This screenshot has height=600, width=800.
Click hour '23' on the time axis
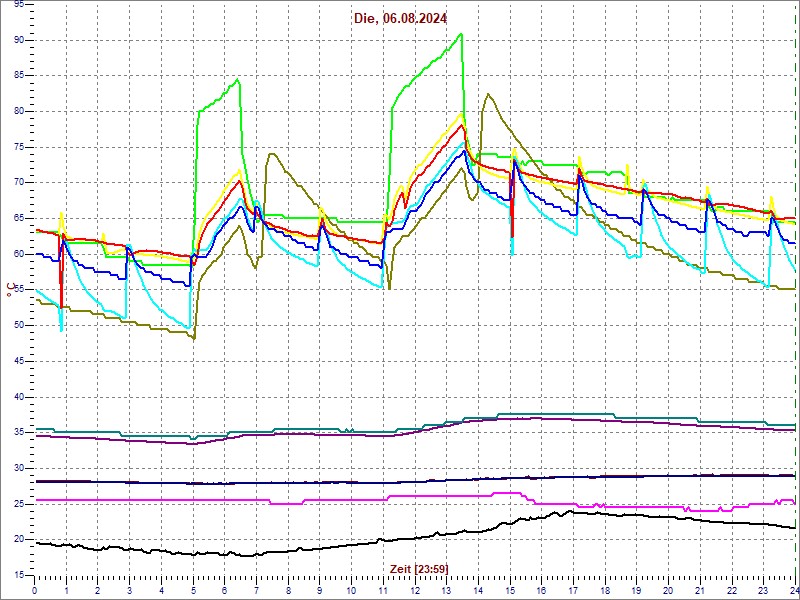point(763,590)
